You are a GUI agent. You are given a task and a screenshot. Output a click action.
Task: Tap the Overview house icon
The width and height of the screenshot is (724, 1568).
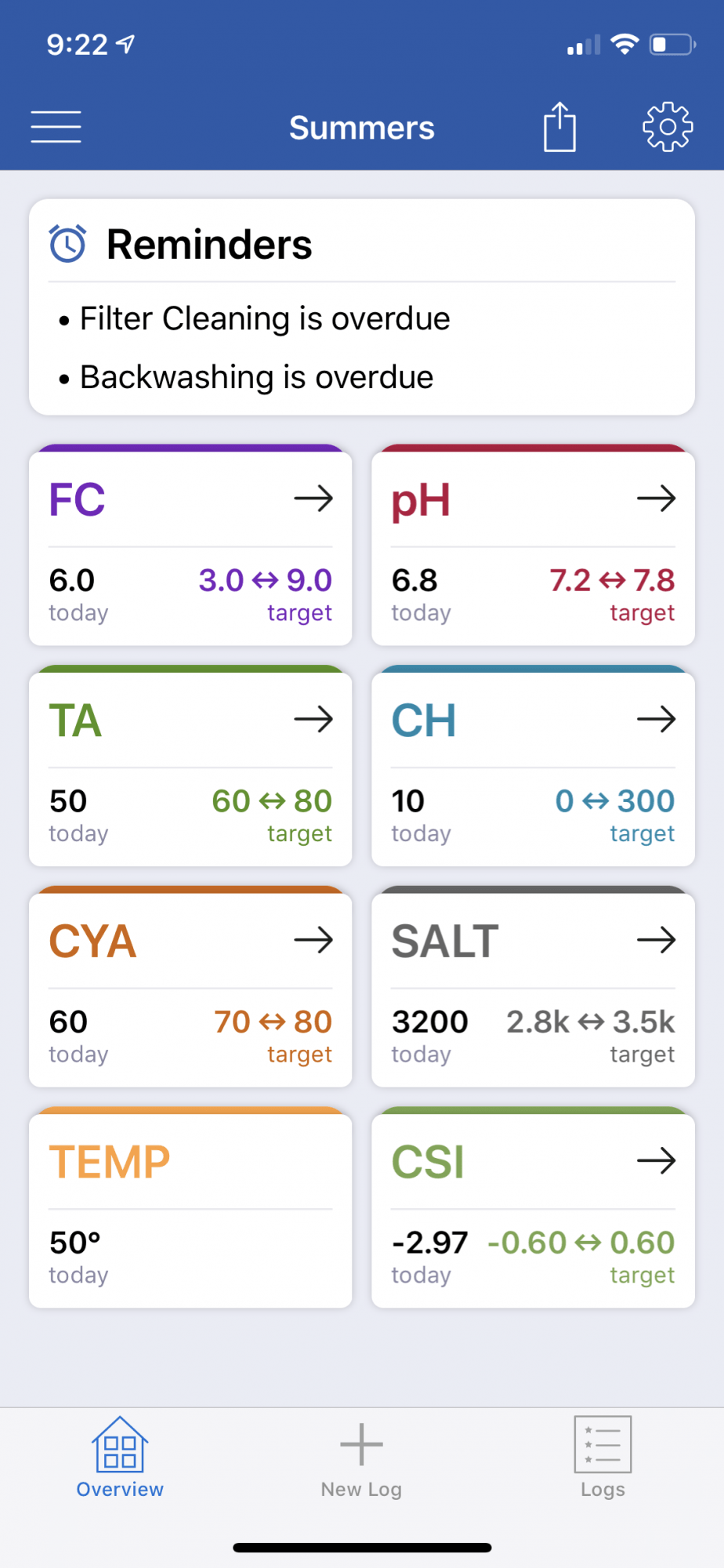pos(120,1443)
